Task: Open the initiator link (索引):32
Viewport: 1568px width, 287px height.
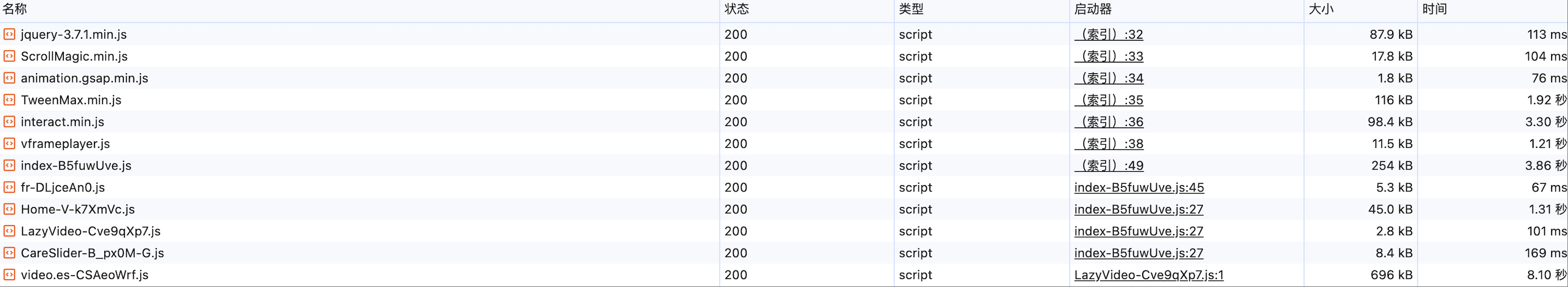Action: [1108, 35]
